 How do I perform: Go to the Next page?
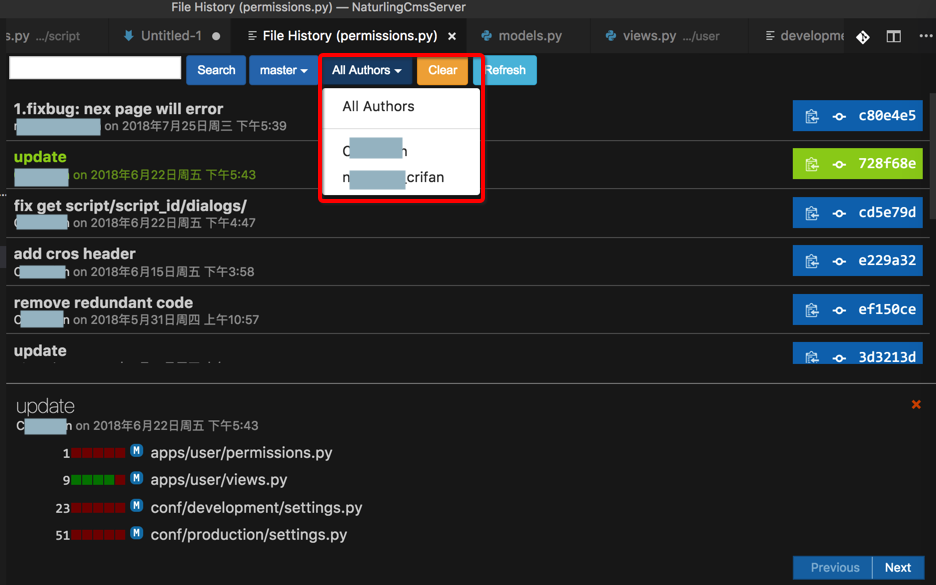(898, 568)
